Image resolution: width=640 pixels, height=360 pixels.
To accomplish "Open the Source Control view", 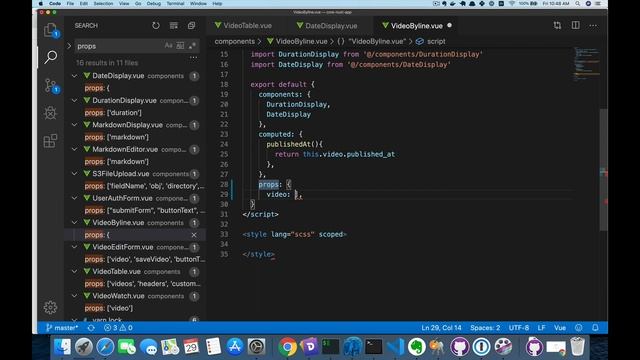I will pos(51,85).
